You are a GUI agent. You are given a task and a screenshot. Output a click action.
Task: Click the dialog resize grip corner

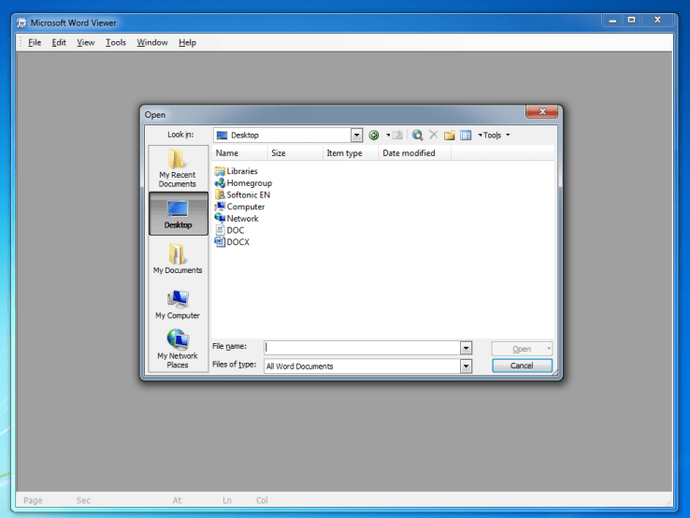[555, 373]
